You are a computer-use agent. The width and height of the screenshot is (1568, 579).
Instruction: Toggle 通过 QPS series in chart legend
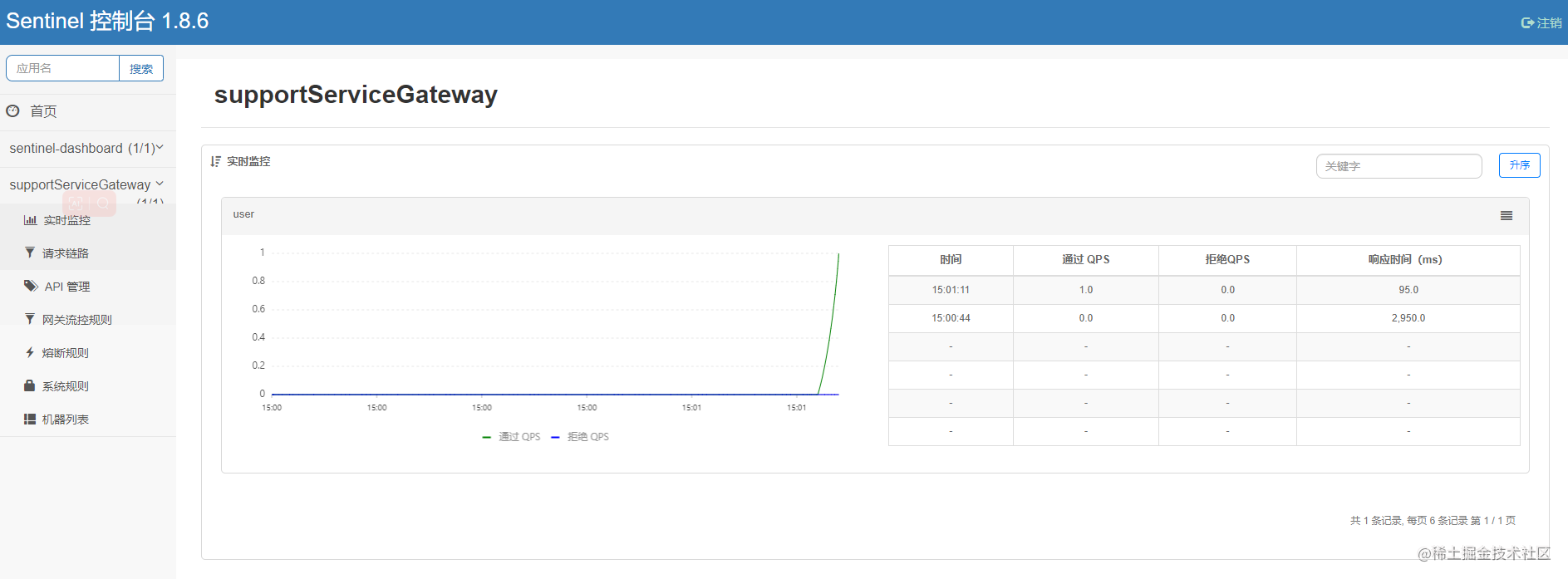coord(512,437)
